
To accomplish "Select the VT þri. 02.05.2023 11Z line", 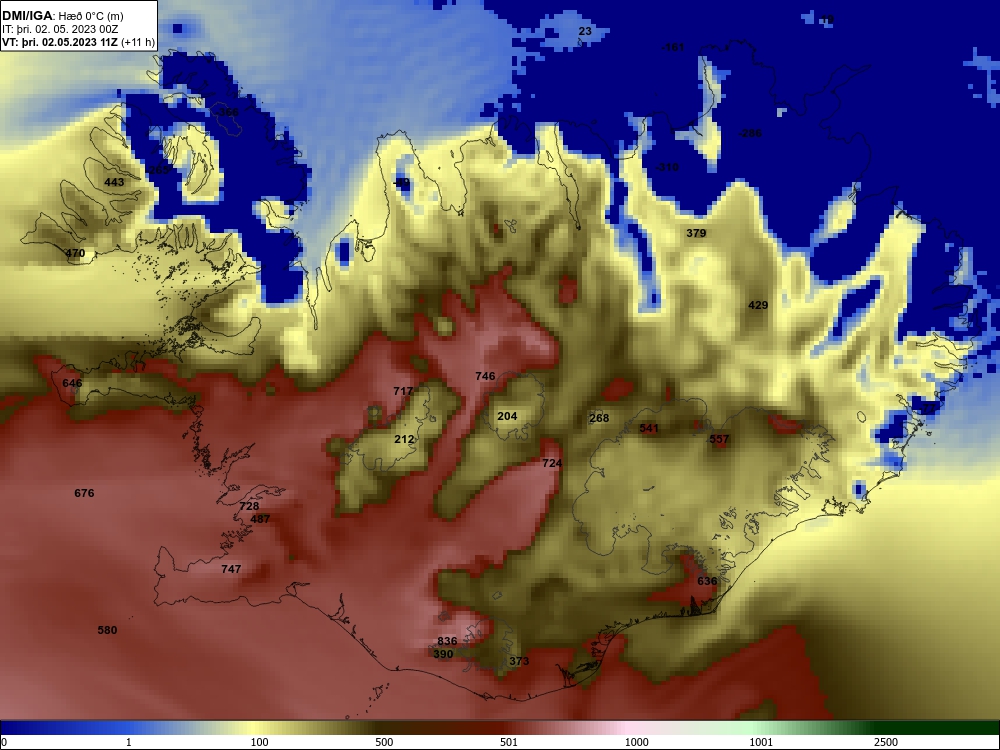I will coord(78,42).
